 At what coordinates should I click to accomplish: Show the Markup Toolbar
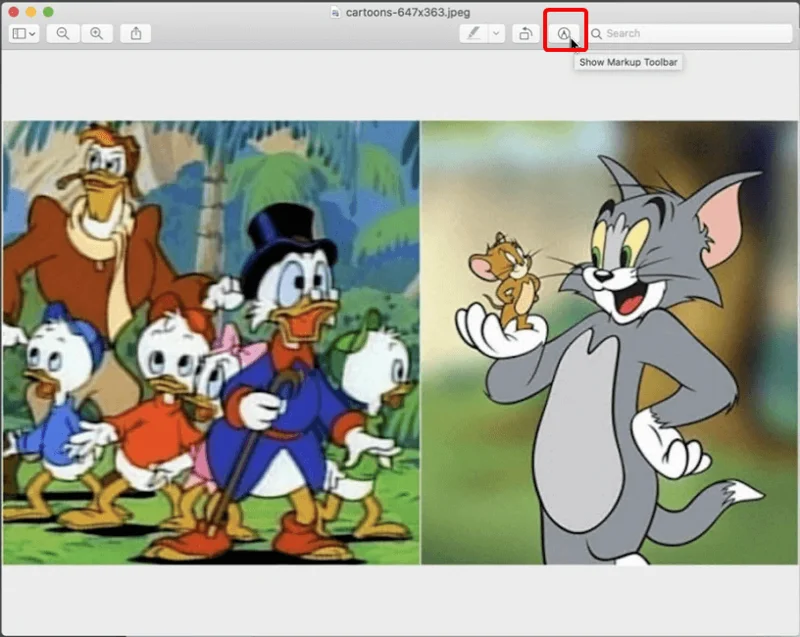pos(565,33)
